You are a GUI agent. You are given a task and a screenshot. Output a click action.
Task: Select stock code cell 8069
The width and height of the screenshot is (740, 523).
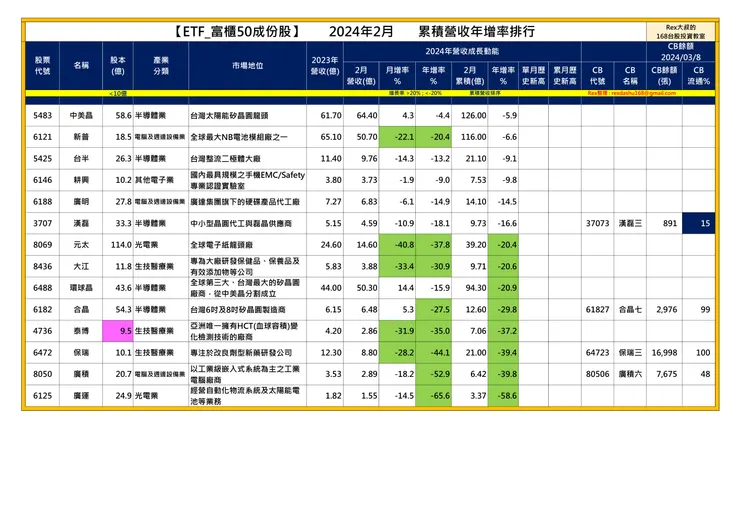42,245
